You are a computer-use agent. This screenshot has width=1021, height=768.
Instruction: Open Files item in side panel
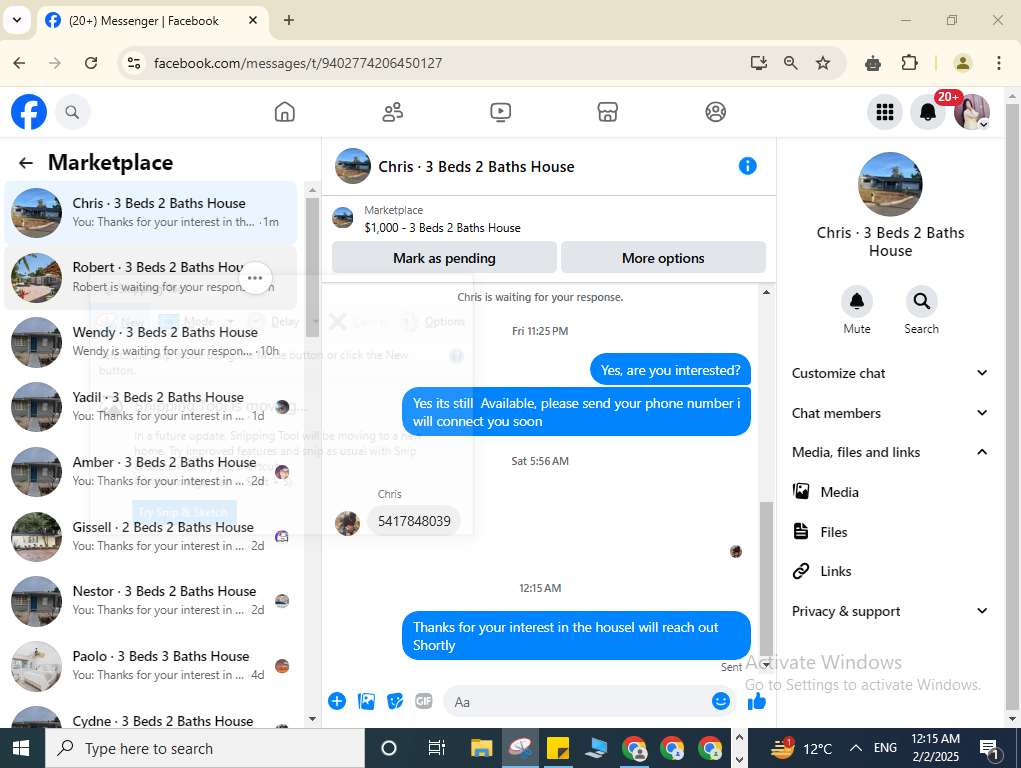890,532
